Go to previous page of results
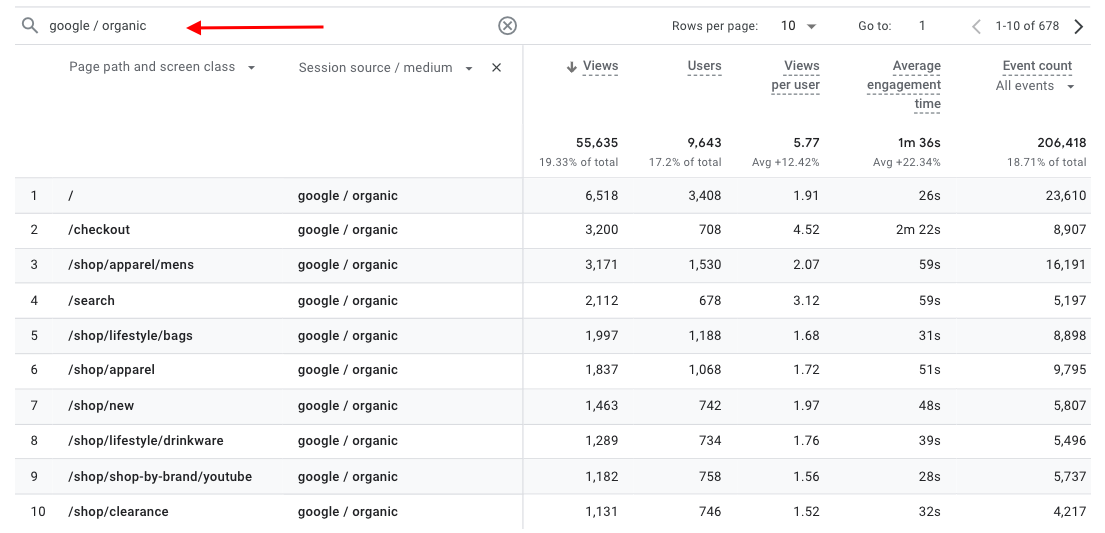1105x533 pixels. [976, 27]
